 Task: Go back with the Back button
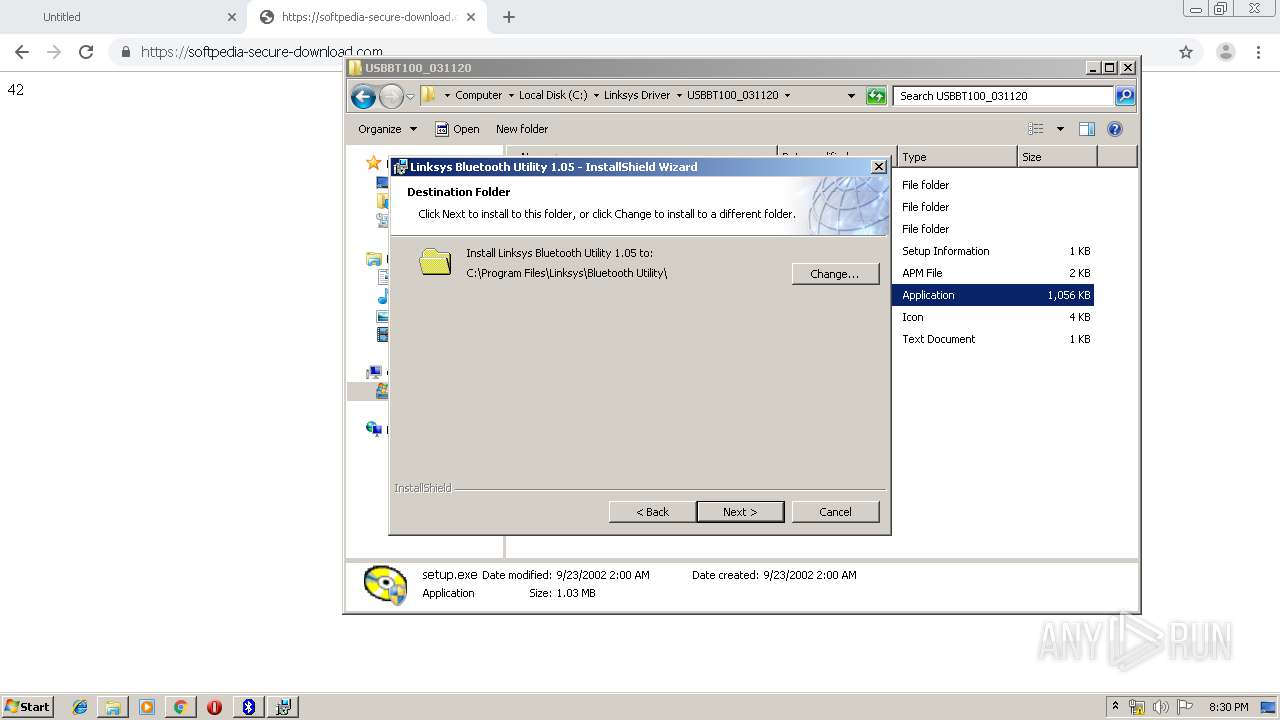tap(653, 512)
